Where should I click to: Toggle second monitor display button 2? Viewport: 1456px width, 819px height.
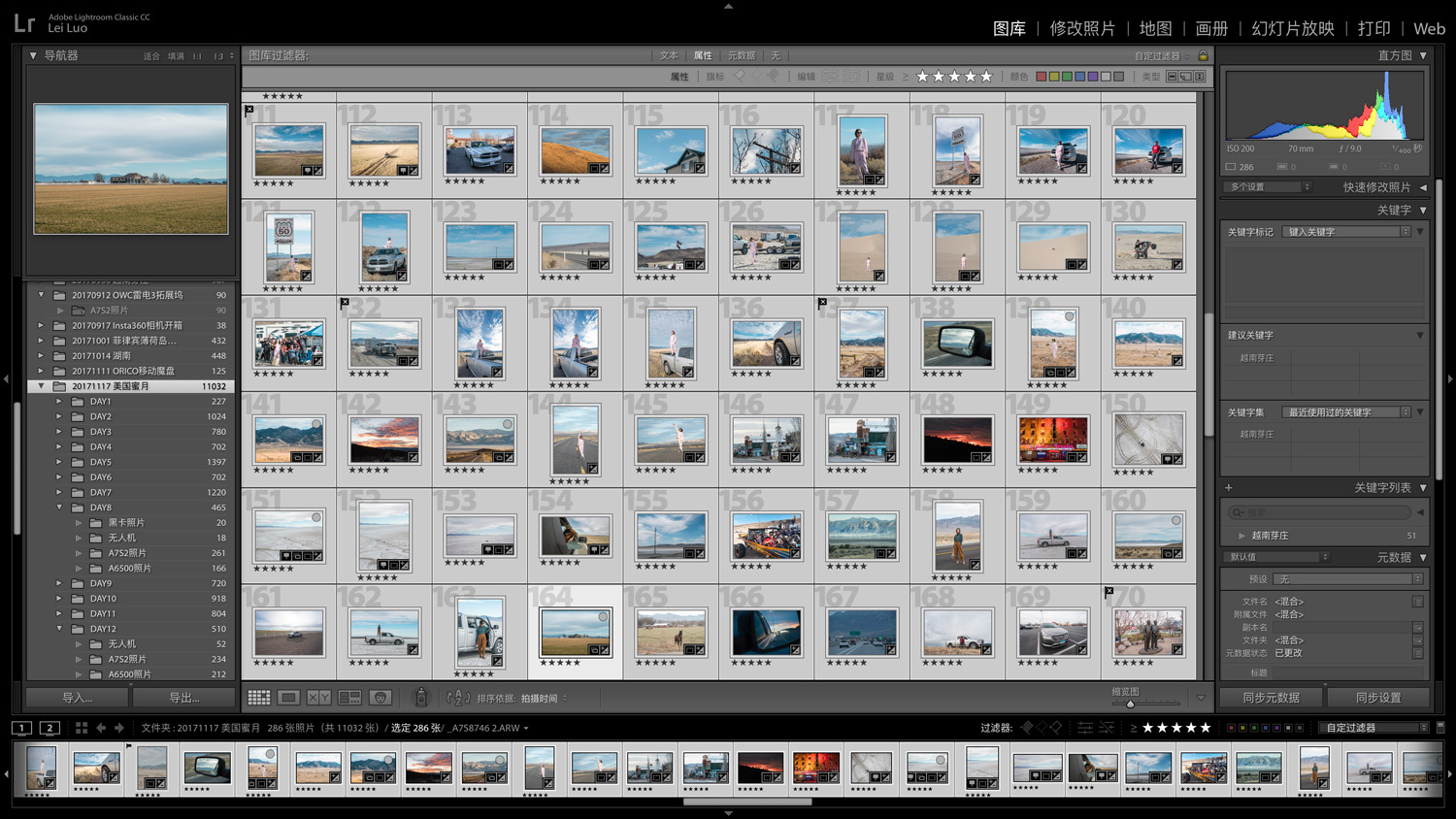coord(50,728)
